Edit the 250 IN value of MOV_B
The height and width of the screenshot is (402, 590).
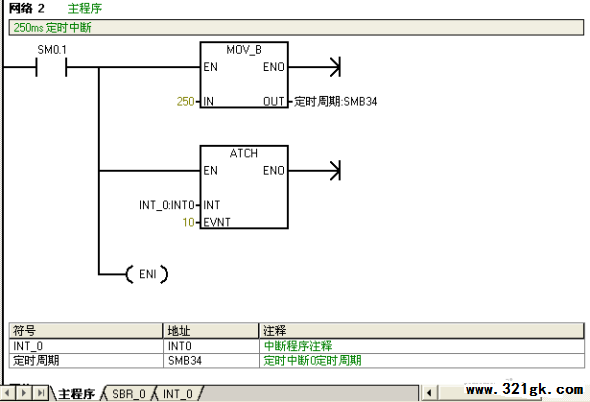[x=186, y=101]
